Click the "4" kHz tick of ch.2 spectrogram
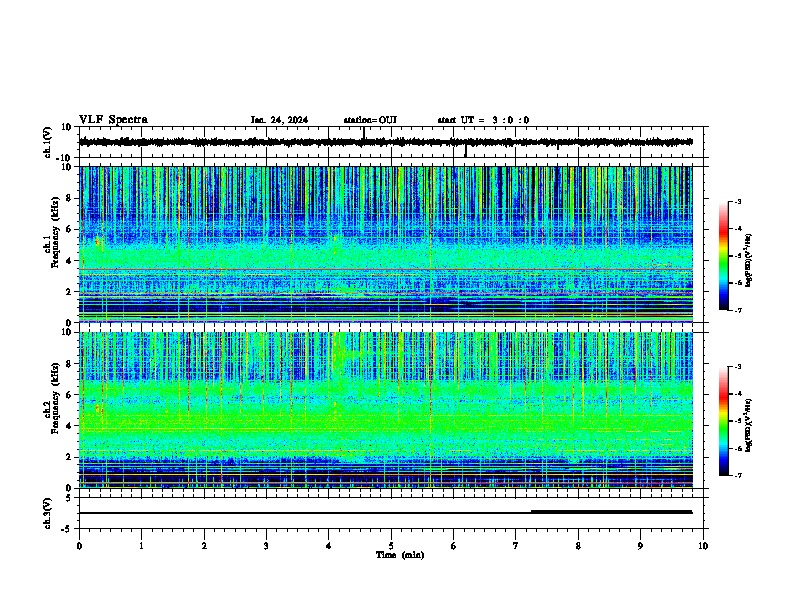792x612 pixels. pyautogui.click(x=69, y=426)
